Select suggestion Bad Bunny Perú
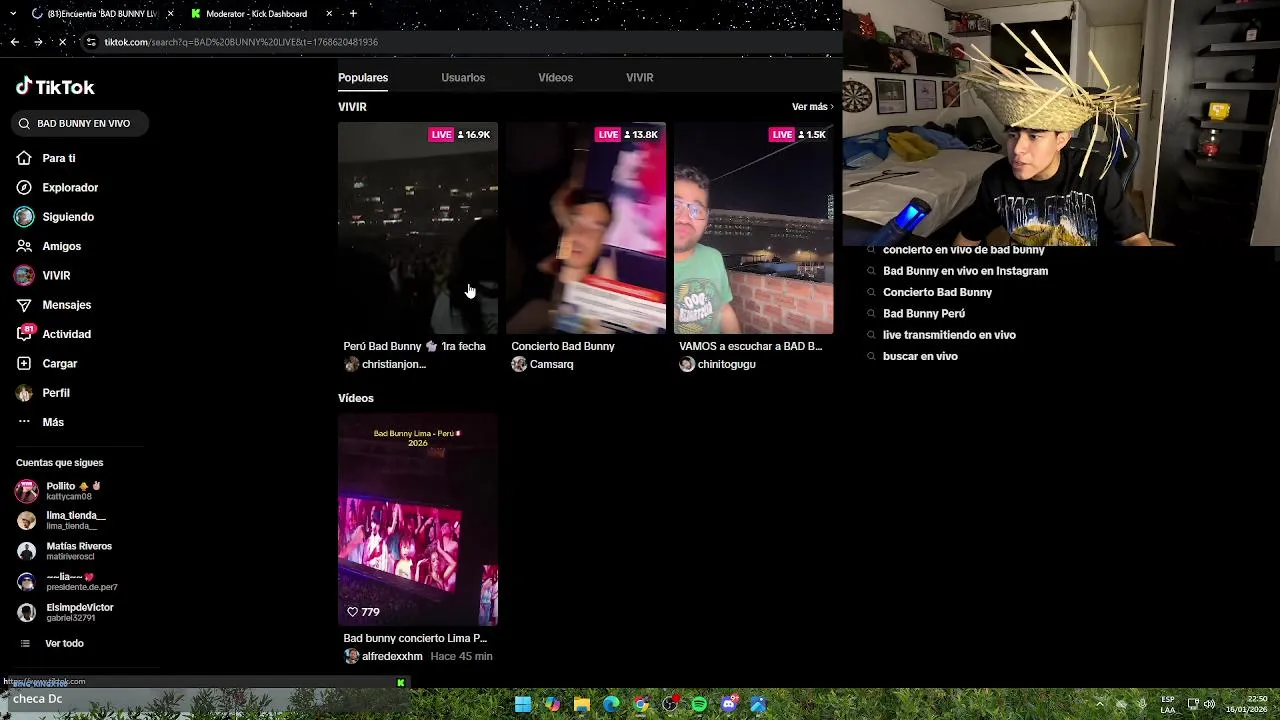Viewport: 1280px width, 720px height. coord(924,314)
